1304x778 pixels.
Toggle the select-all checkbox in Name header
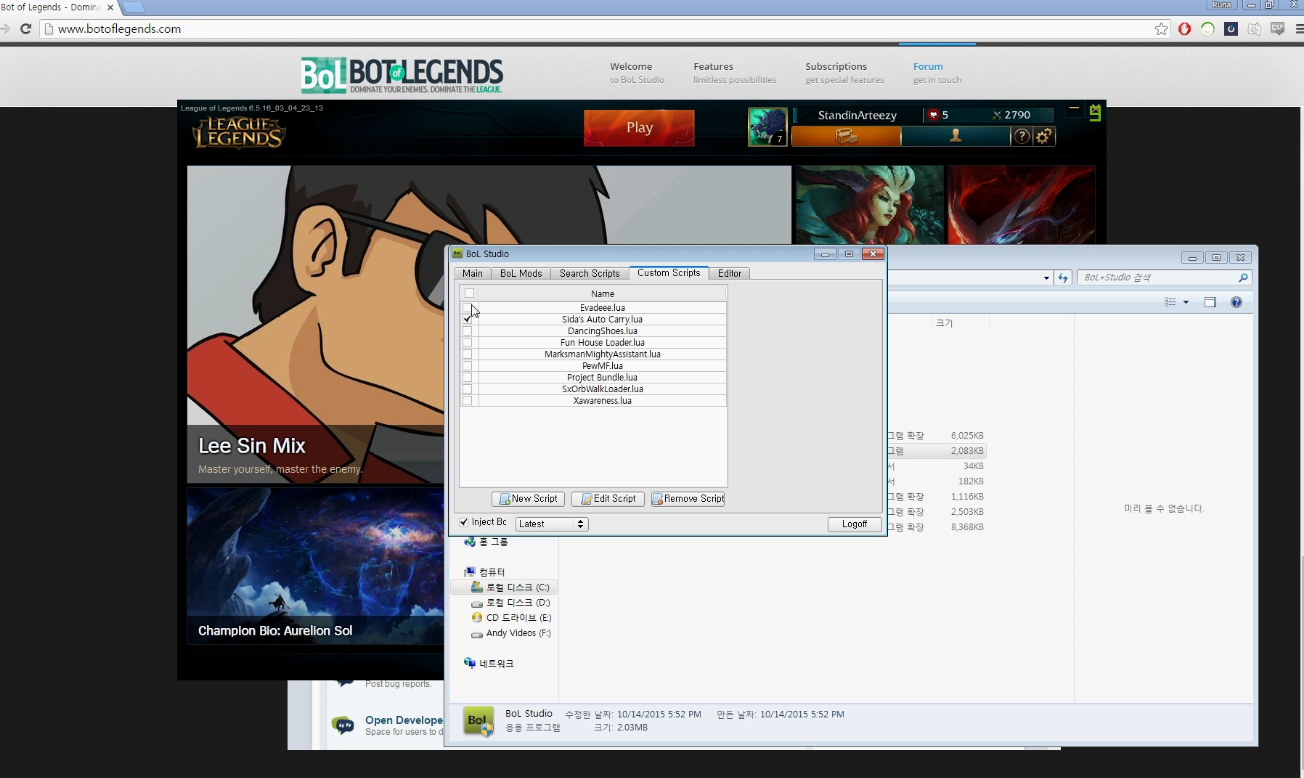pos(469,293)
